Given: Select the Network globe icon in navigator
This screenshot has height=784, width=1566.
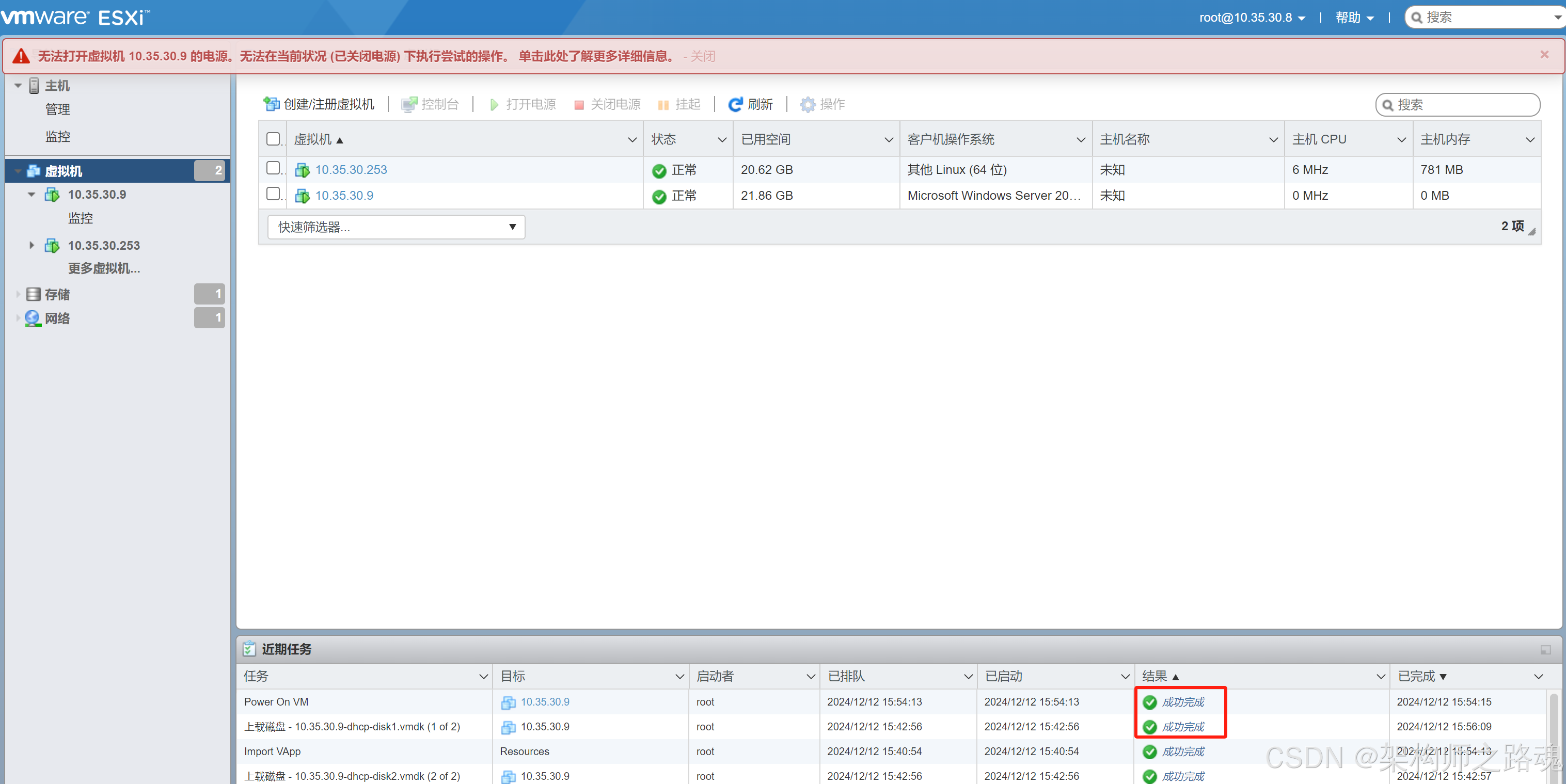Looking at the screenshot, I should (x=33, y=318).
